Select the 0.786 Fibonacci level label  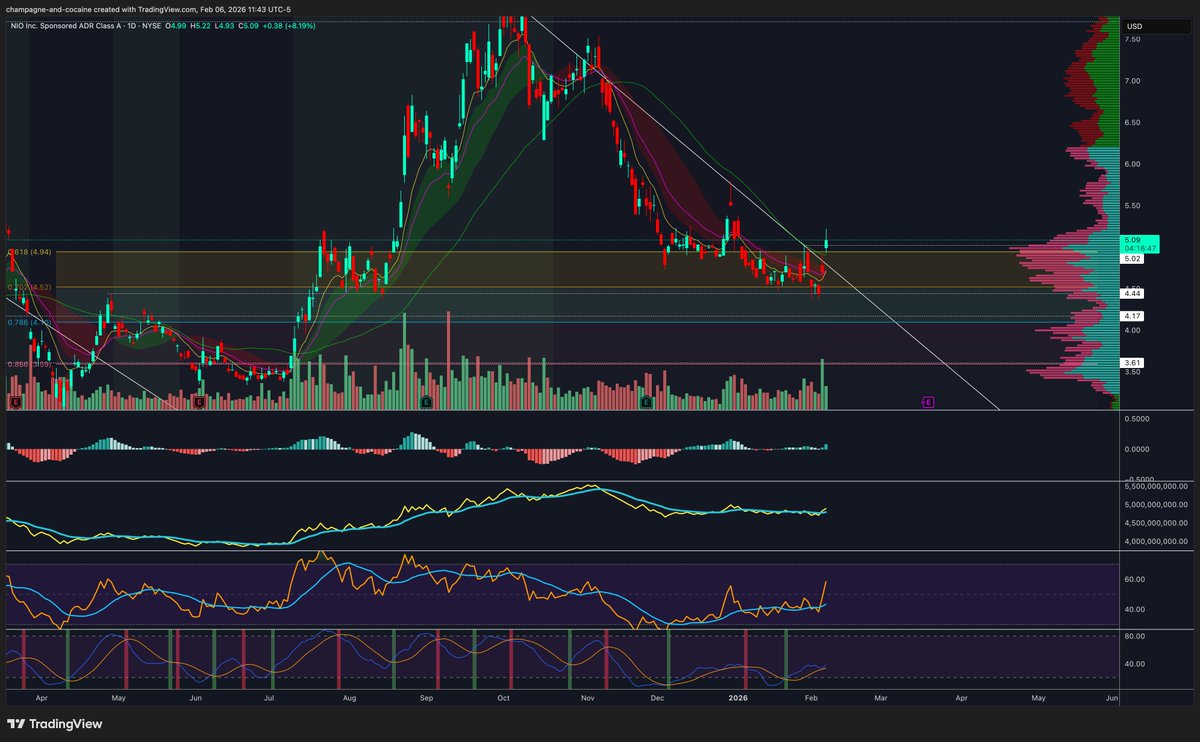click(x=29, y=322)
